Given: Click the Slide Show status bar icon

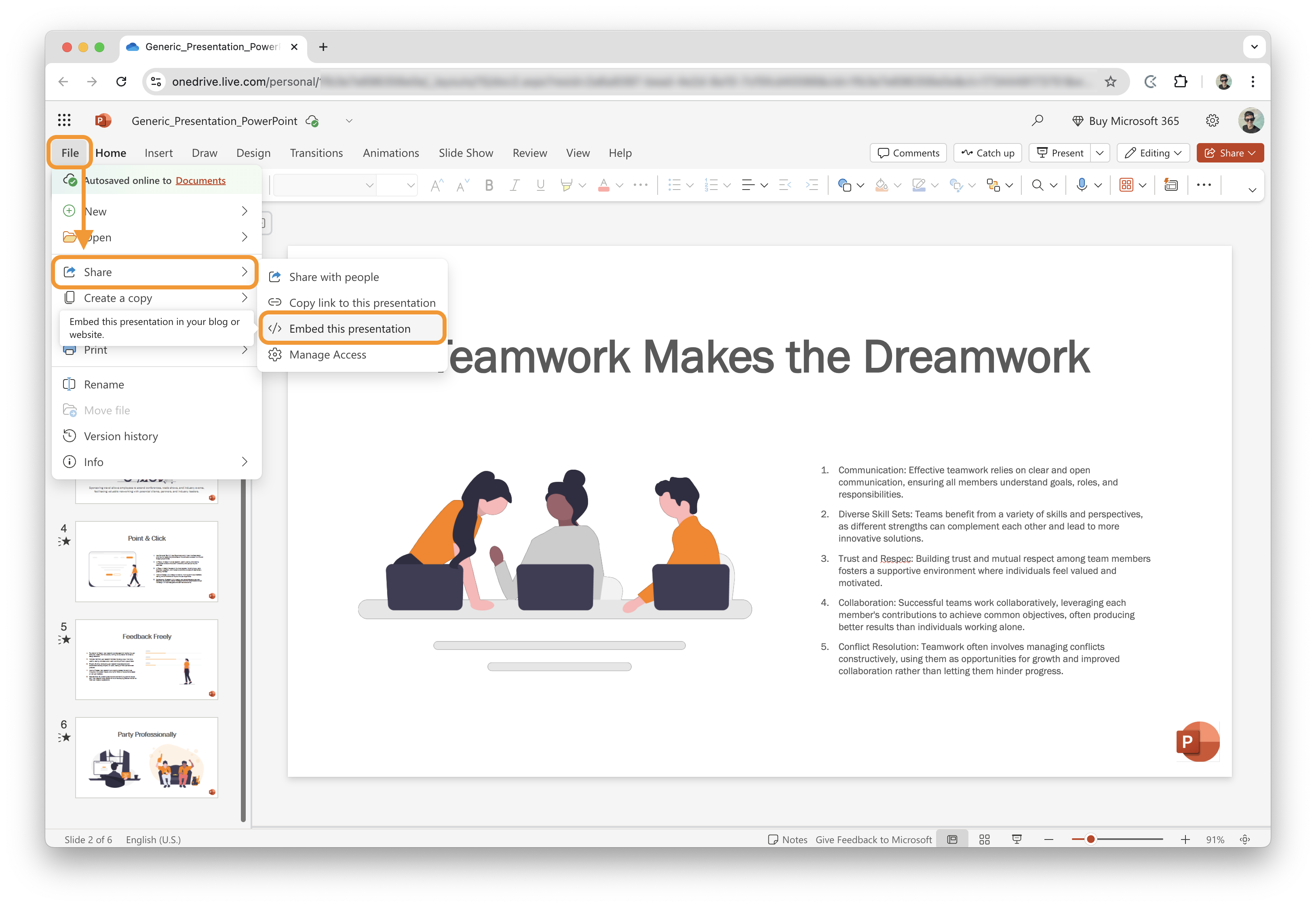Looking at the screenshot, I should [x=1017, y=840].
